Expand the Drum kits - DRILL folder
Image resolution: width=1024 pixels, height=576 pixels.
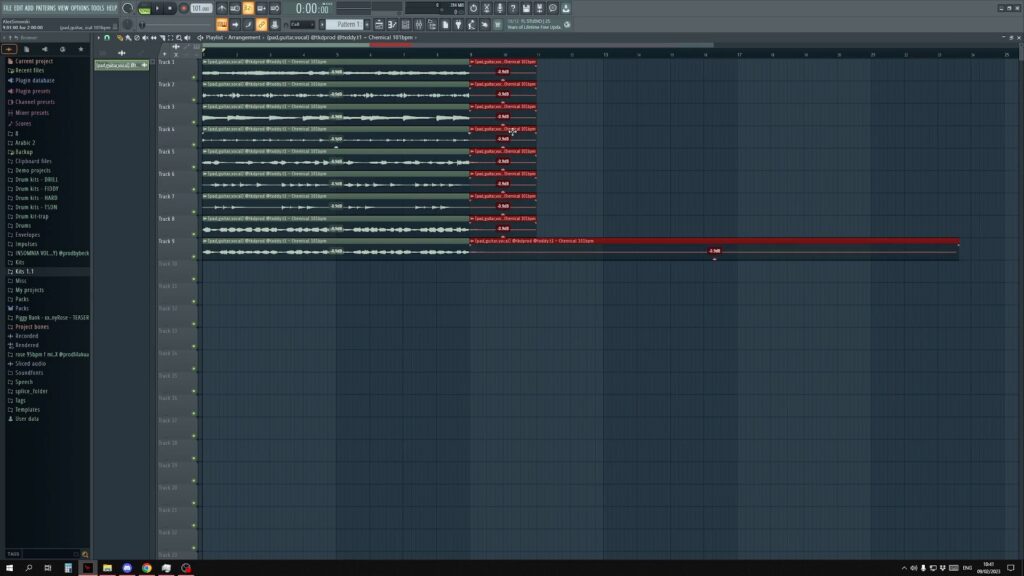pos(37,179)
